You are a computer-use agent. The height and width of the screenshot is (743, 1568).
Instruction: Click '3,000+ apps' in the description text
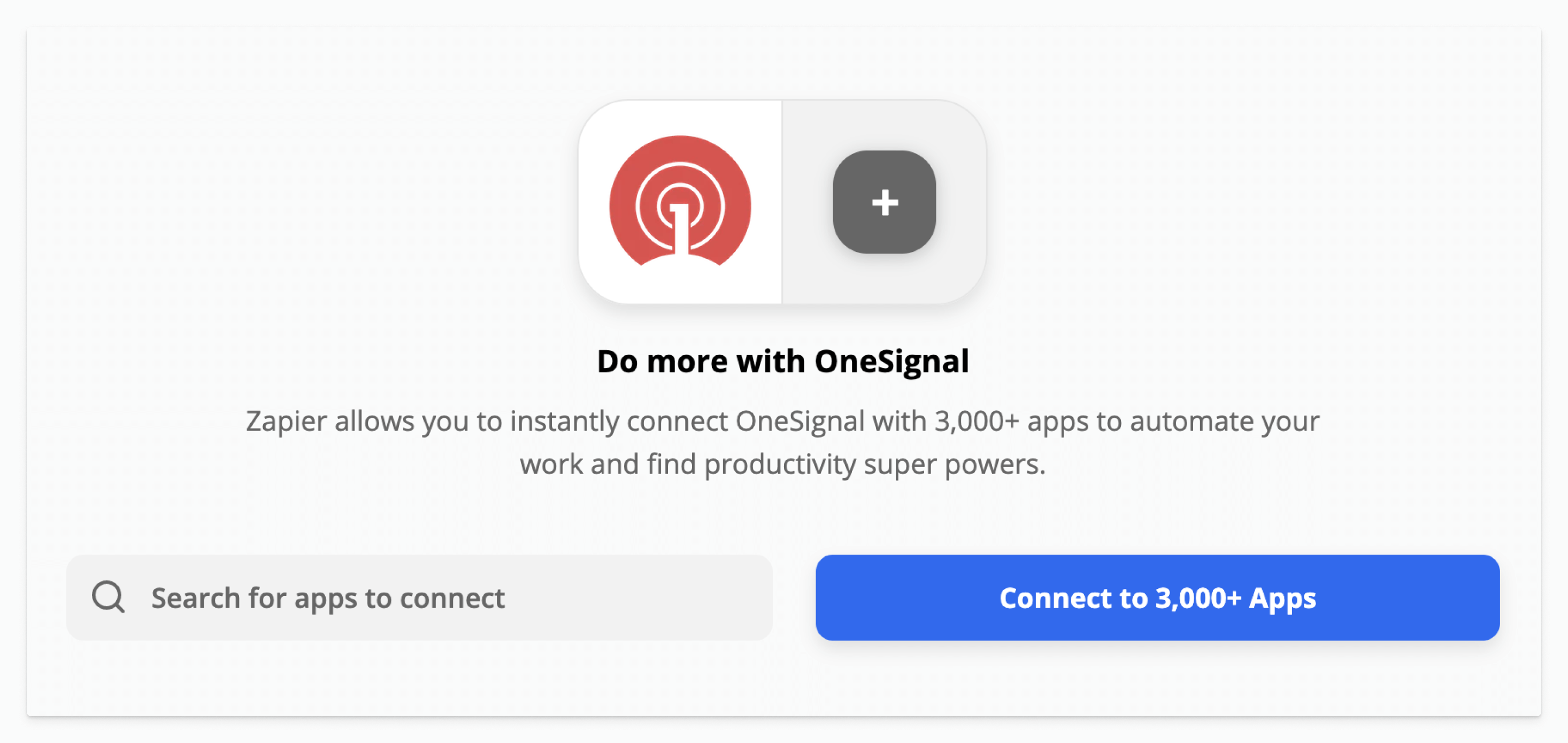[x=1012, y=422]
